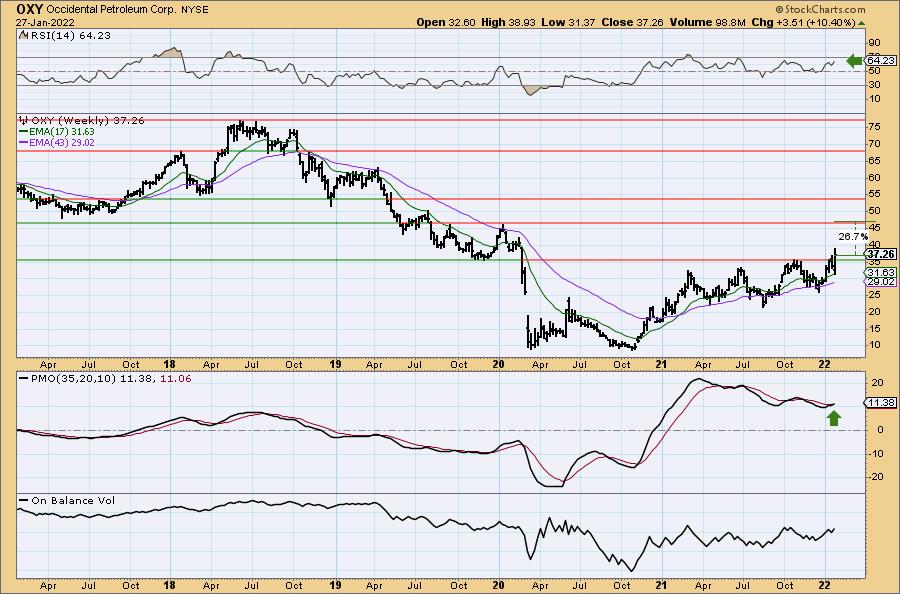The width and height of the screenshot is (900, 594).
Task: Select the Volume 98.8M value
Action: pyautogui.click(x=707, y=22)
